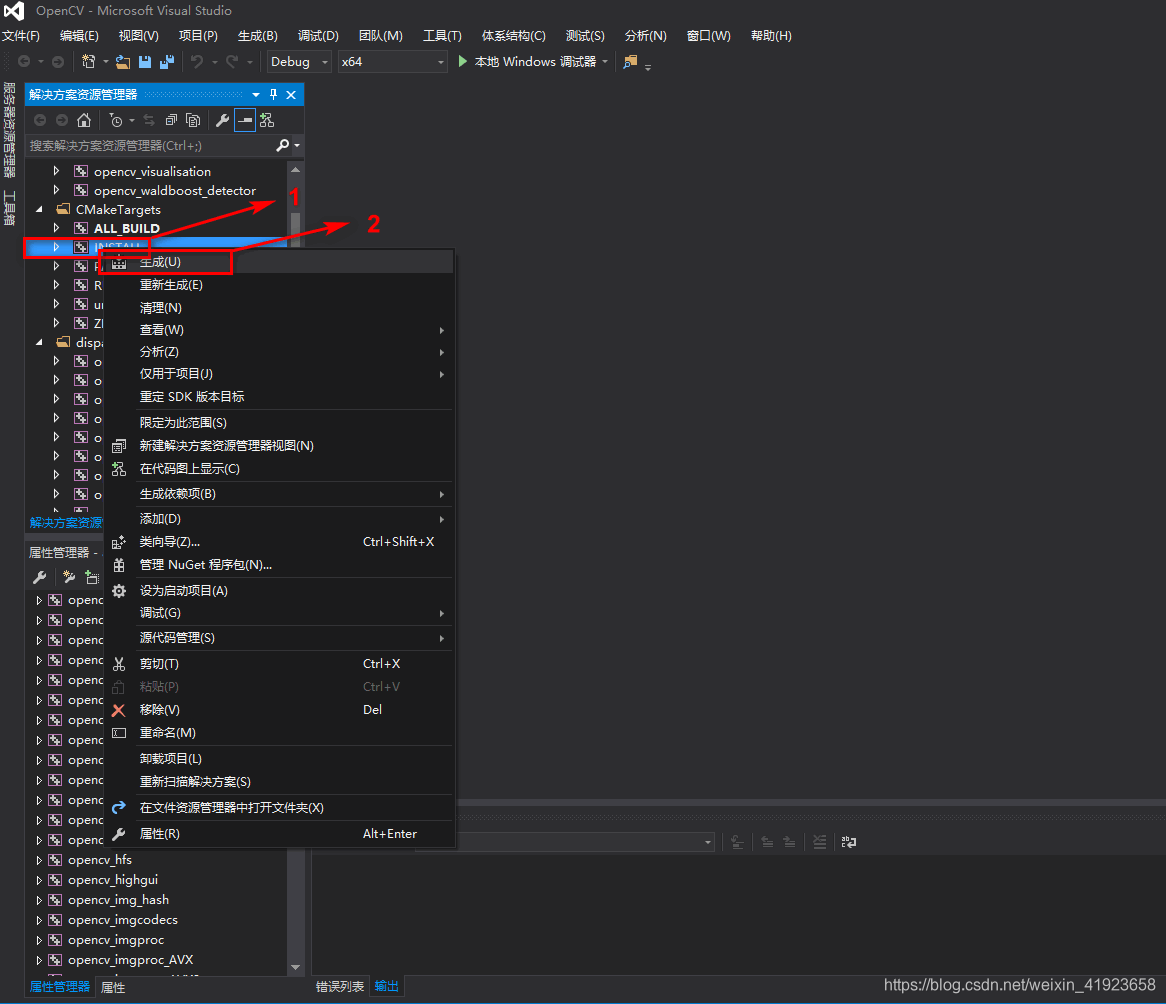Choose 在文件资源管理器中打开文件夹(X)
Viewport: 1166px width, 1004px height.
click(279, 808)
